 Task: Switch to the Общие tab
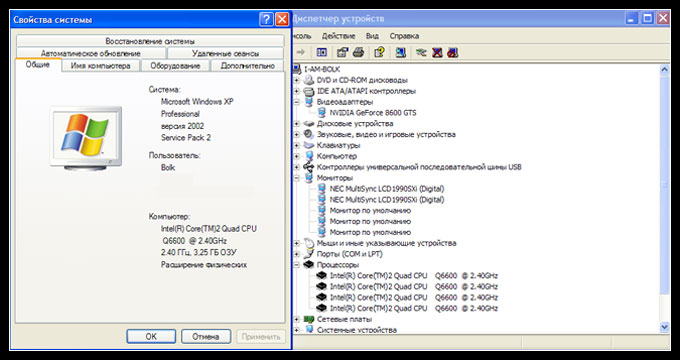(38, 65)
